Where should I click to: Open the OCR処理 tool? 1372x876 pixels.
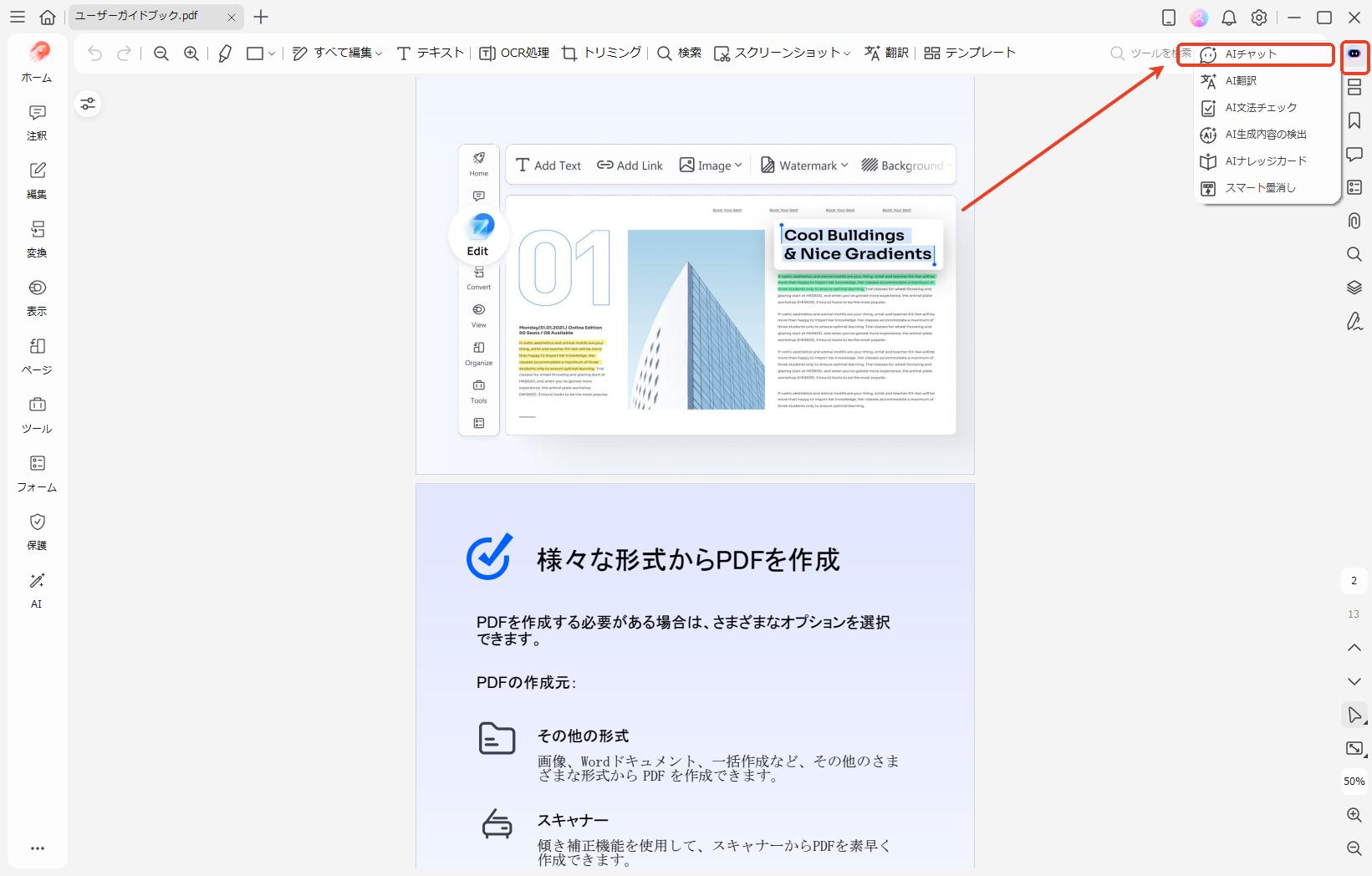point(513,52)
